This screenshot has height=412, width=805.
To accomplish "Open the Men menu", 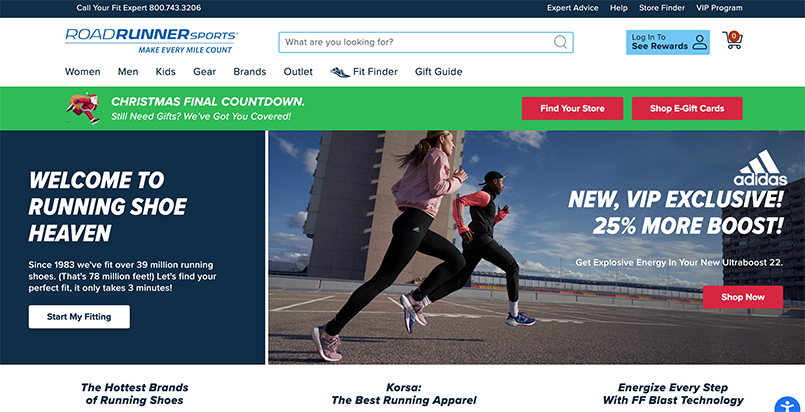I will pyautogui.click(x=128, y=72).
